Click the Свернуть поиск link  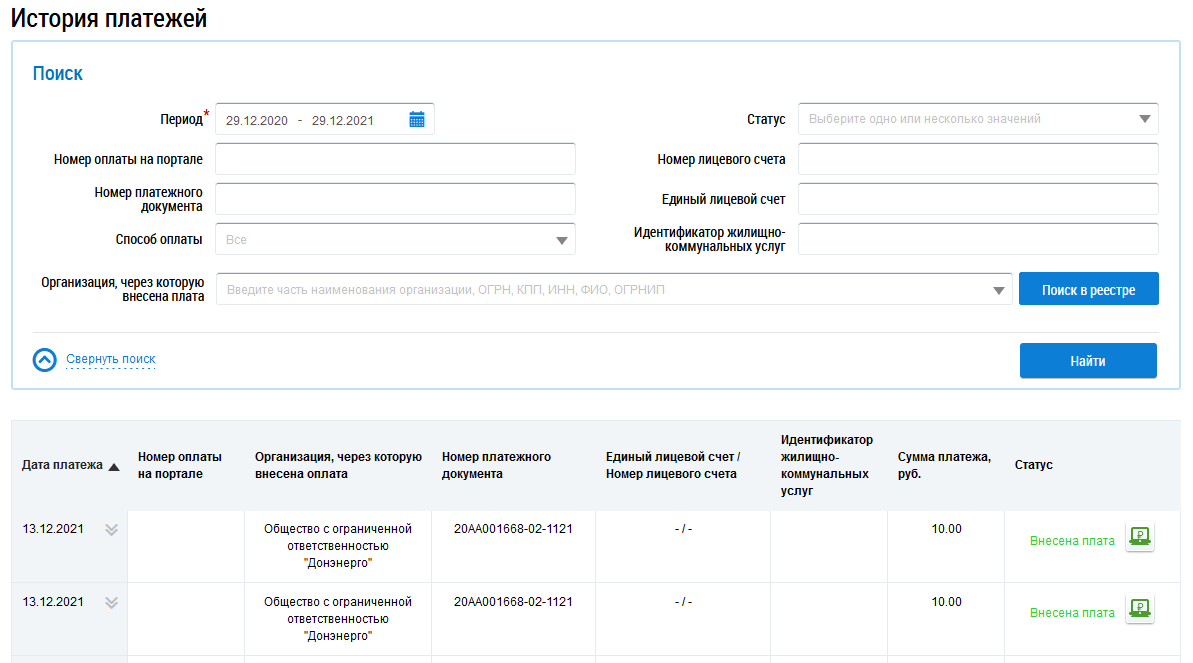(x=110, y=359)
